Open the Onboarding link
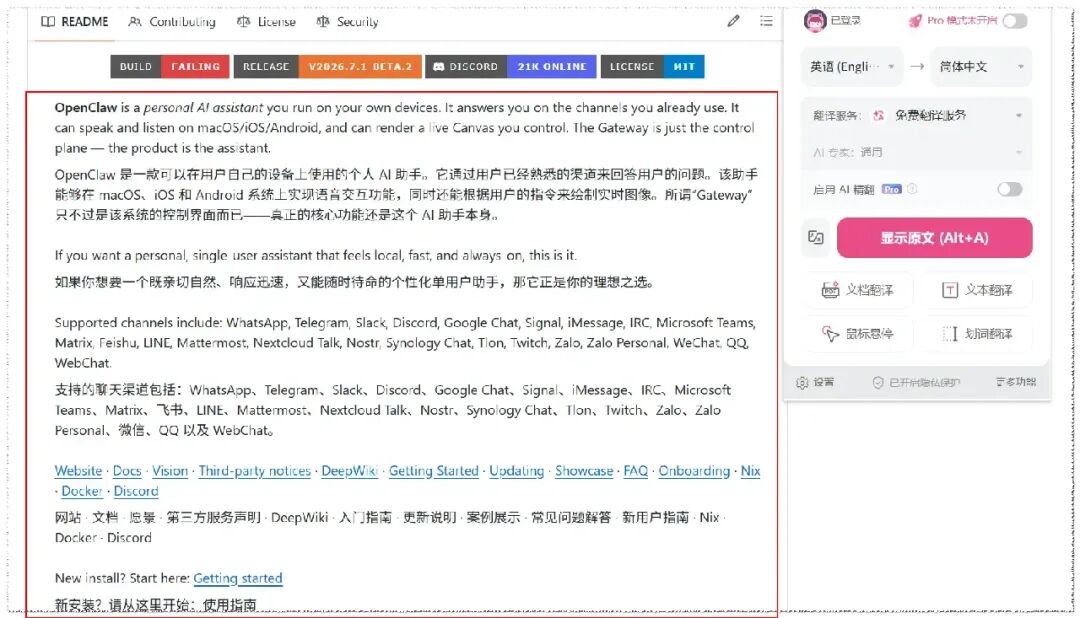Viewport: 1080px width, 618px height. pos(694,471)
